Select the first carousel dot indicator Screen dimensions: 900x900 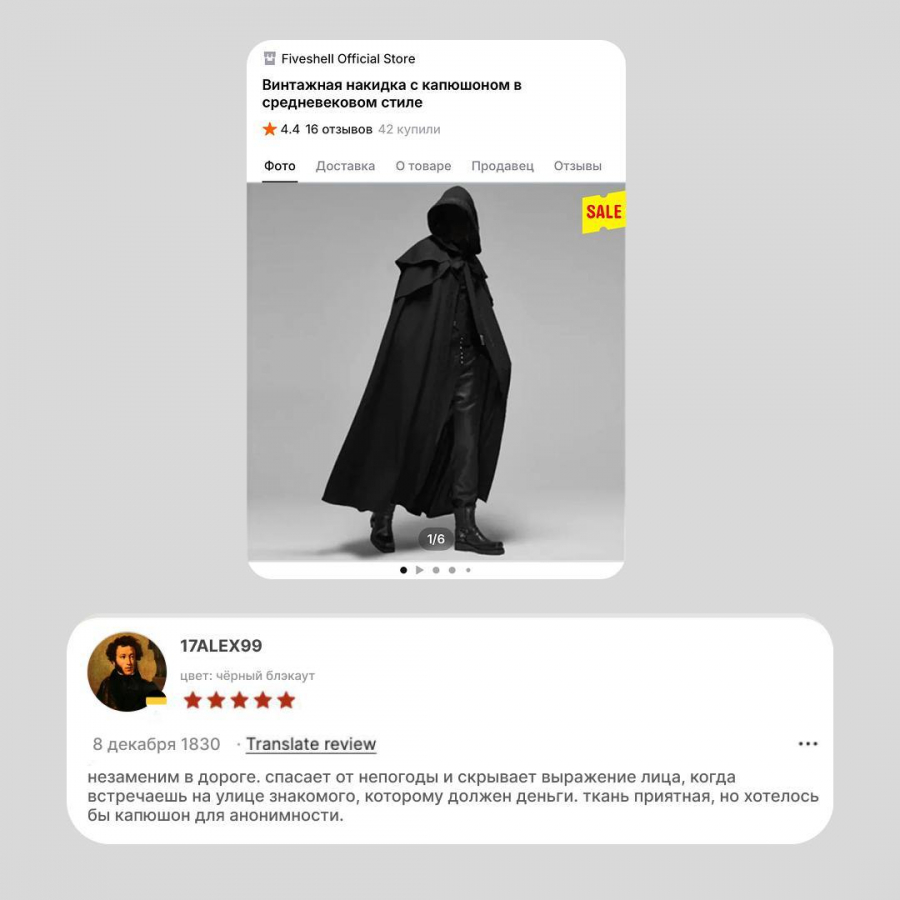click(404, 570)
